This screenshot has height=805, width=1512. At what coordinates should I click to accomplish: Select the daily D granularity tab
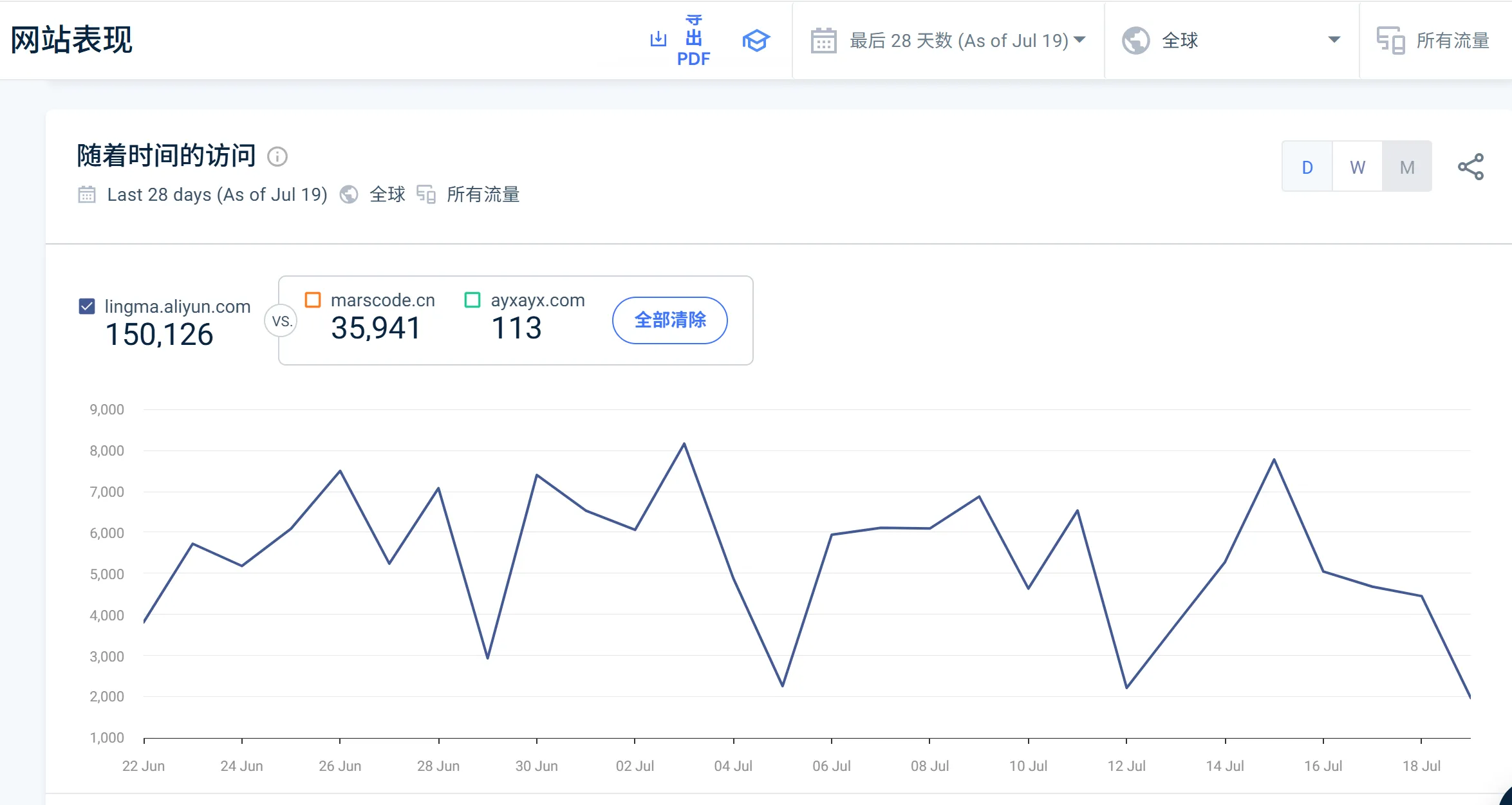[x=1307, y=167]
